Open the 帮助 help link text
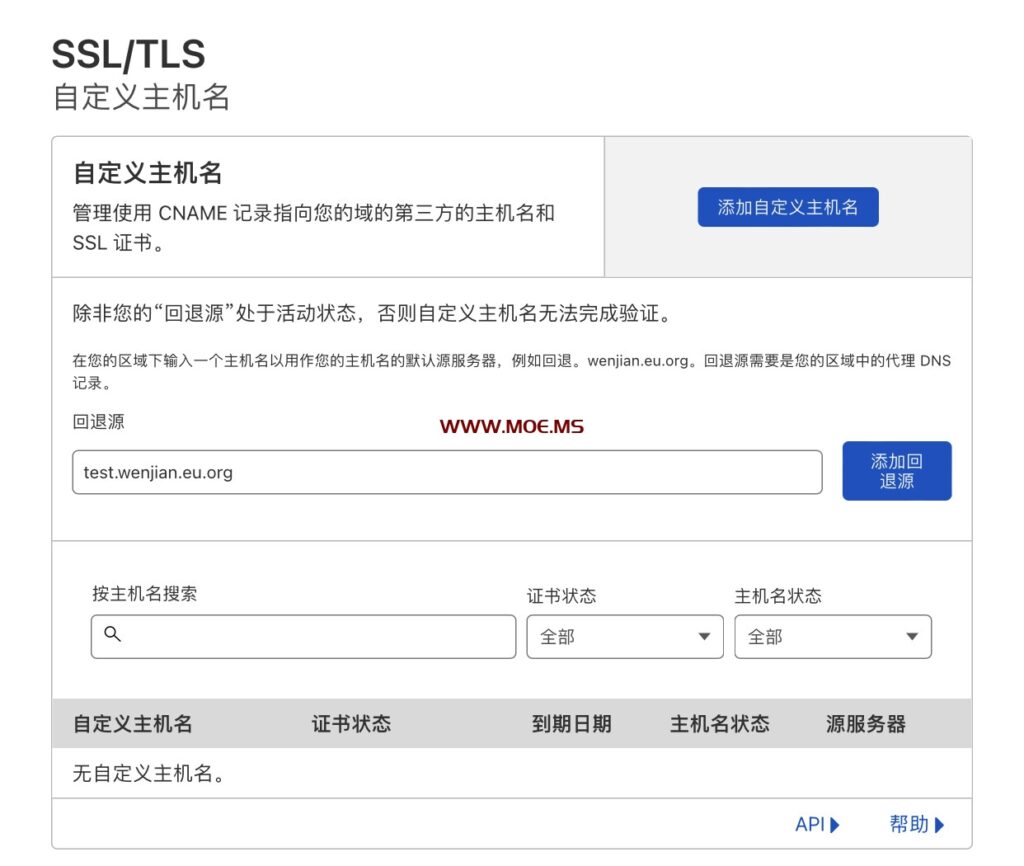The width and height of the screenshot is (1024, 866). click(x=908, y=825)
